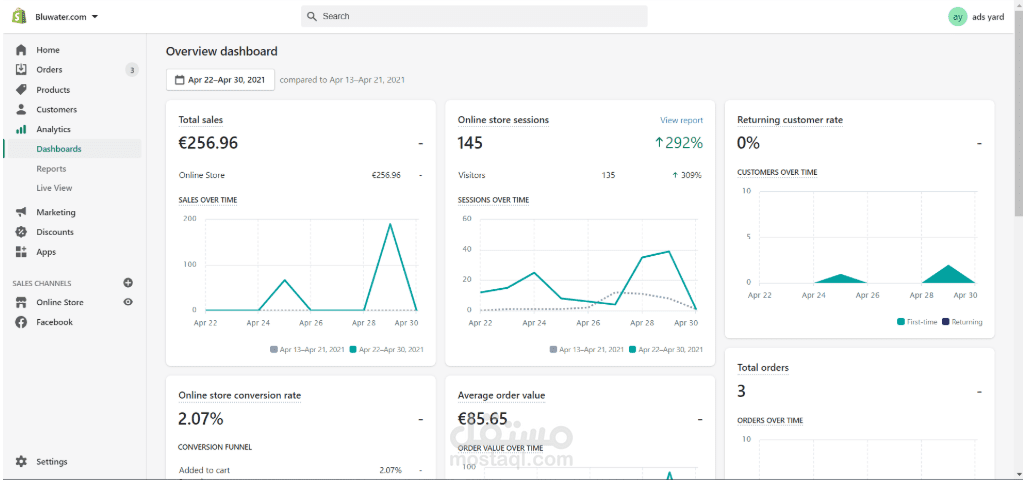Click the ads yard account name

[x=988, y=17]
